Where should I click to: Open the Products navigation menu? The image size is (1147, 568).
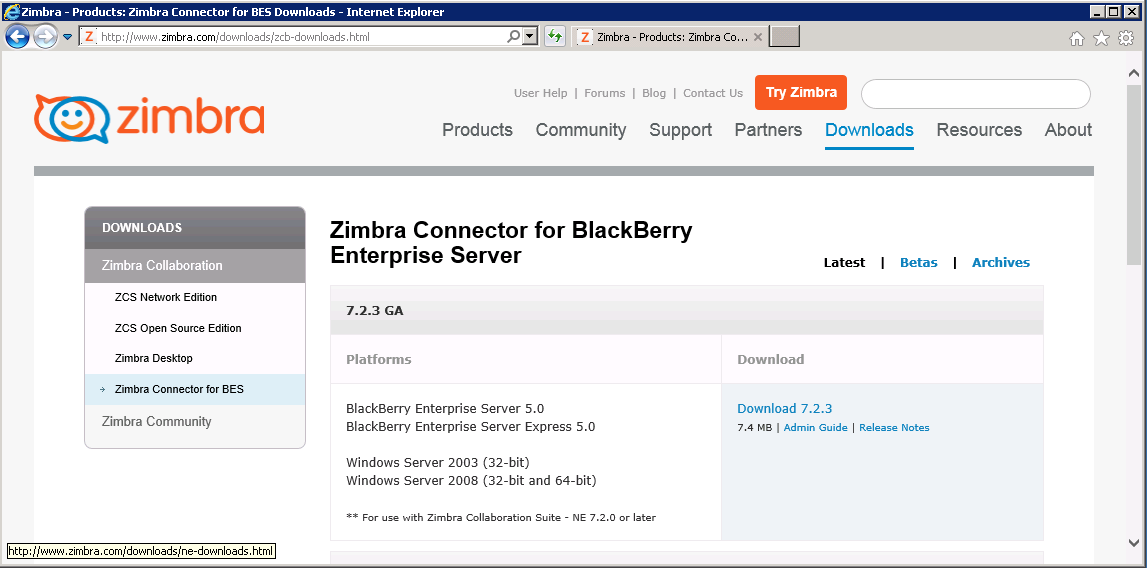478,130
